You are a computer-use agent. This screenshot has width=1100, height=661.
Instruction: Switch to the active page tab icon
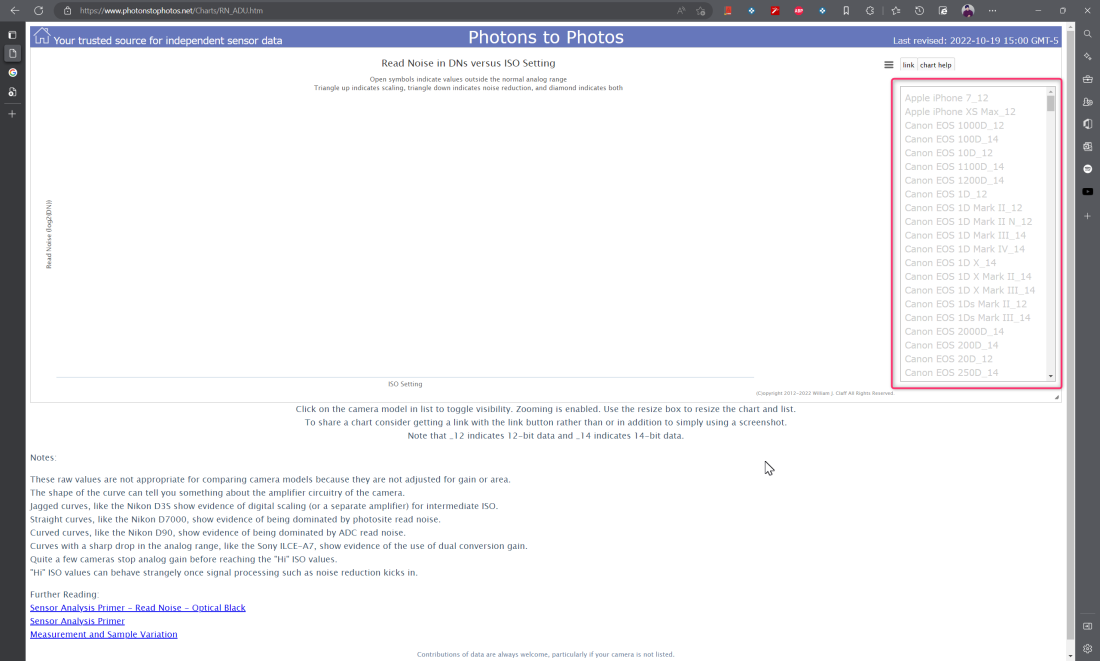pos(12,53)
